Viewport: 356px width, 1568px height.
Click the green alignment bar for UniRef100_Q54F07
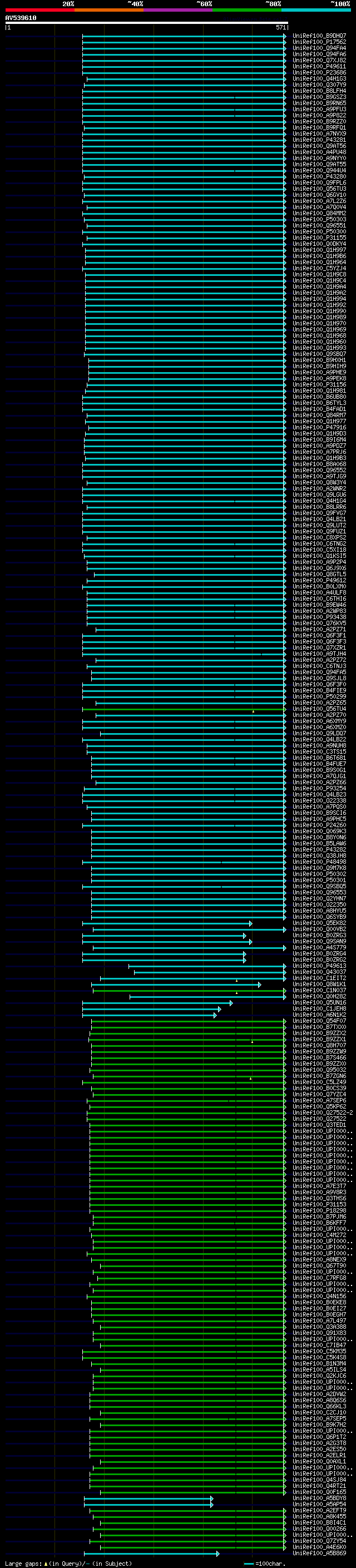(x=189, y=1021)
